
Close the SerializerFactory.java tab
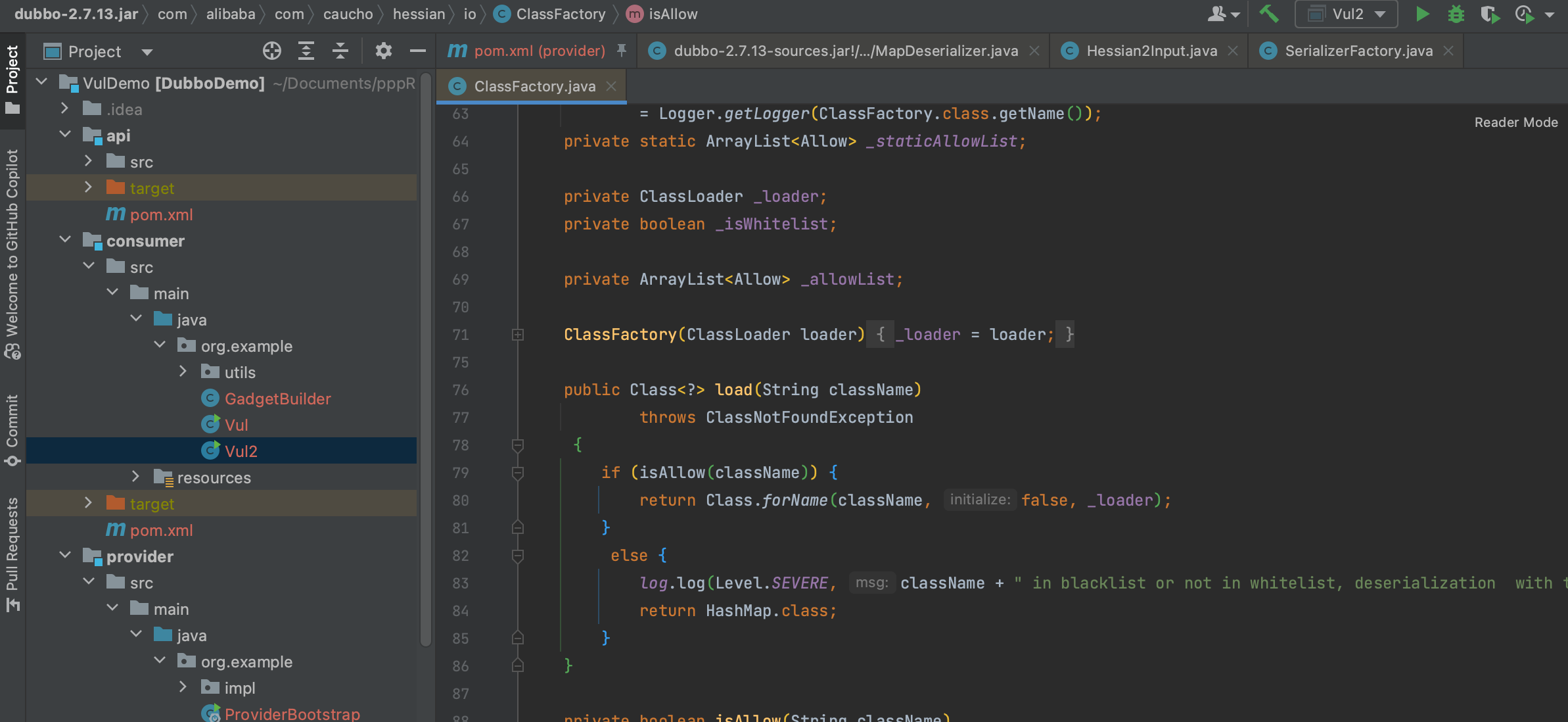point(1448,51)
